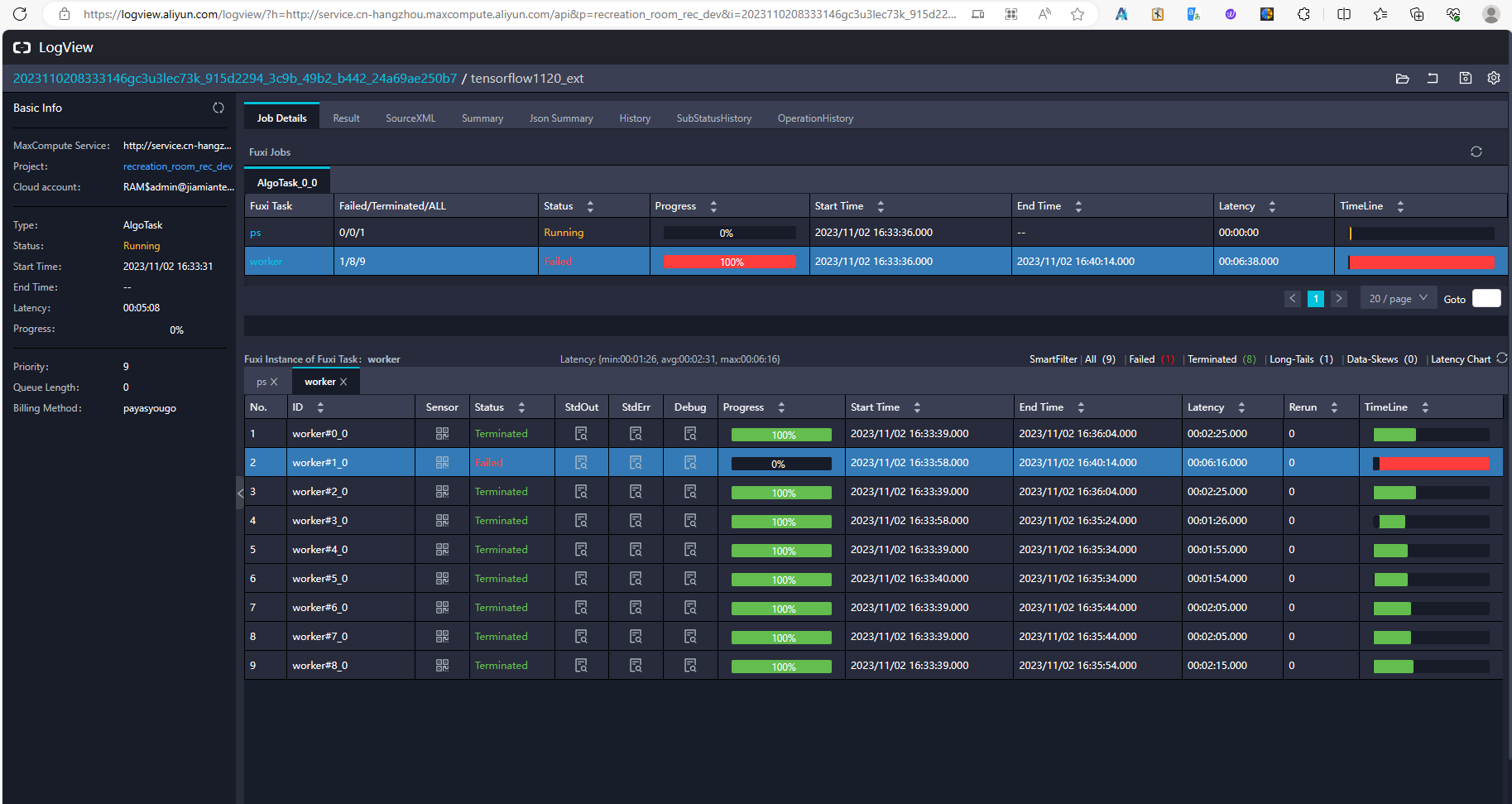Switch to the OperationHistory tab
1512x804 pixels.
(x=815, y=118)
